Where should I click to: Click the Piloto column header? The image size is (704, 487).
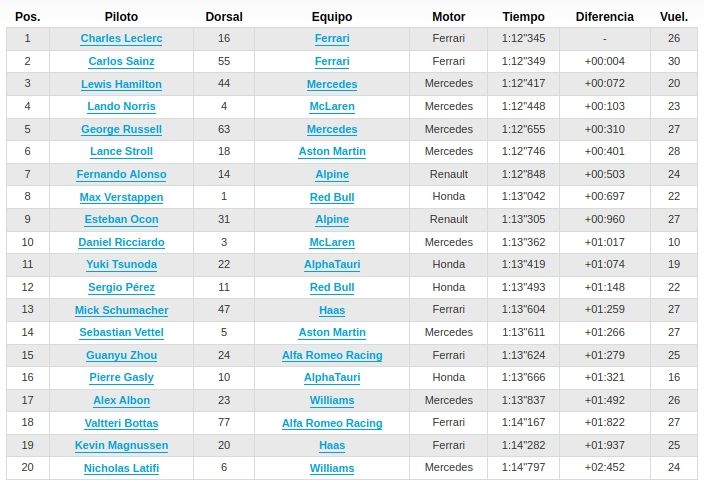(x=121, y=17)
